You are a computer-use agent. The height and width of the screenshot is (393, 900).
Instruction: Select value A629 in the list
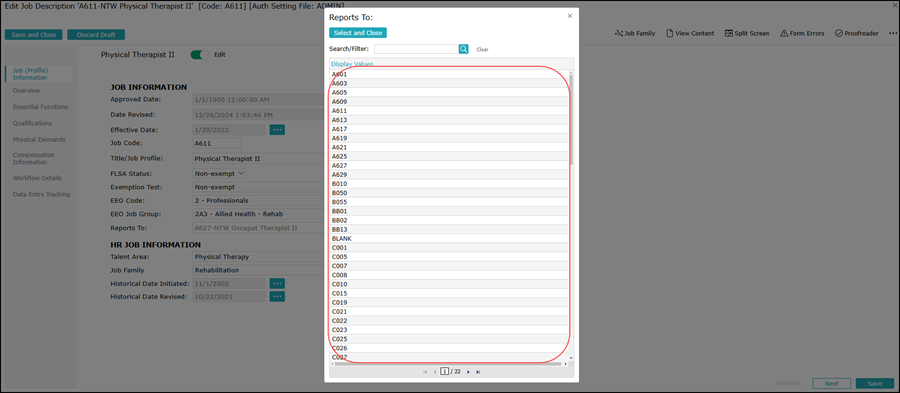449,174
